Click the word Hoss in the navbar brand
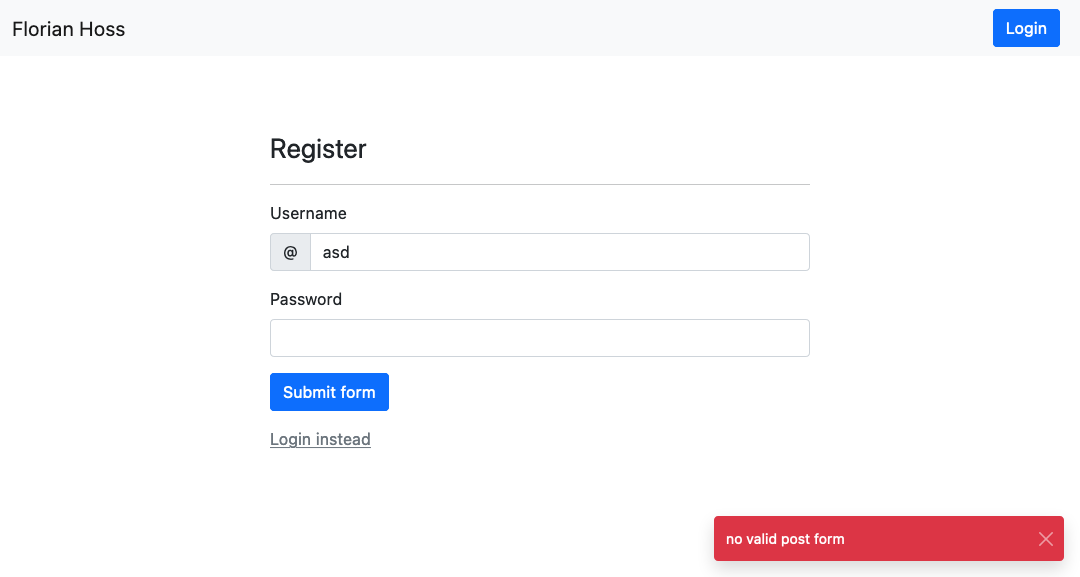Image resolution: width=1080 pixels, height=577 pixels. pos(102,29)
